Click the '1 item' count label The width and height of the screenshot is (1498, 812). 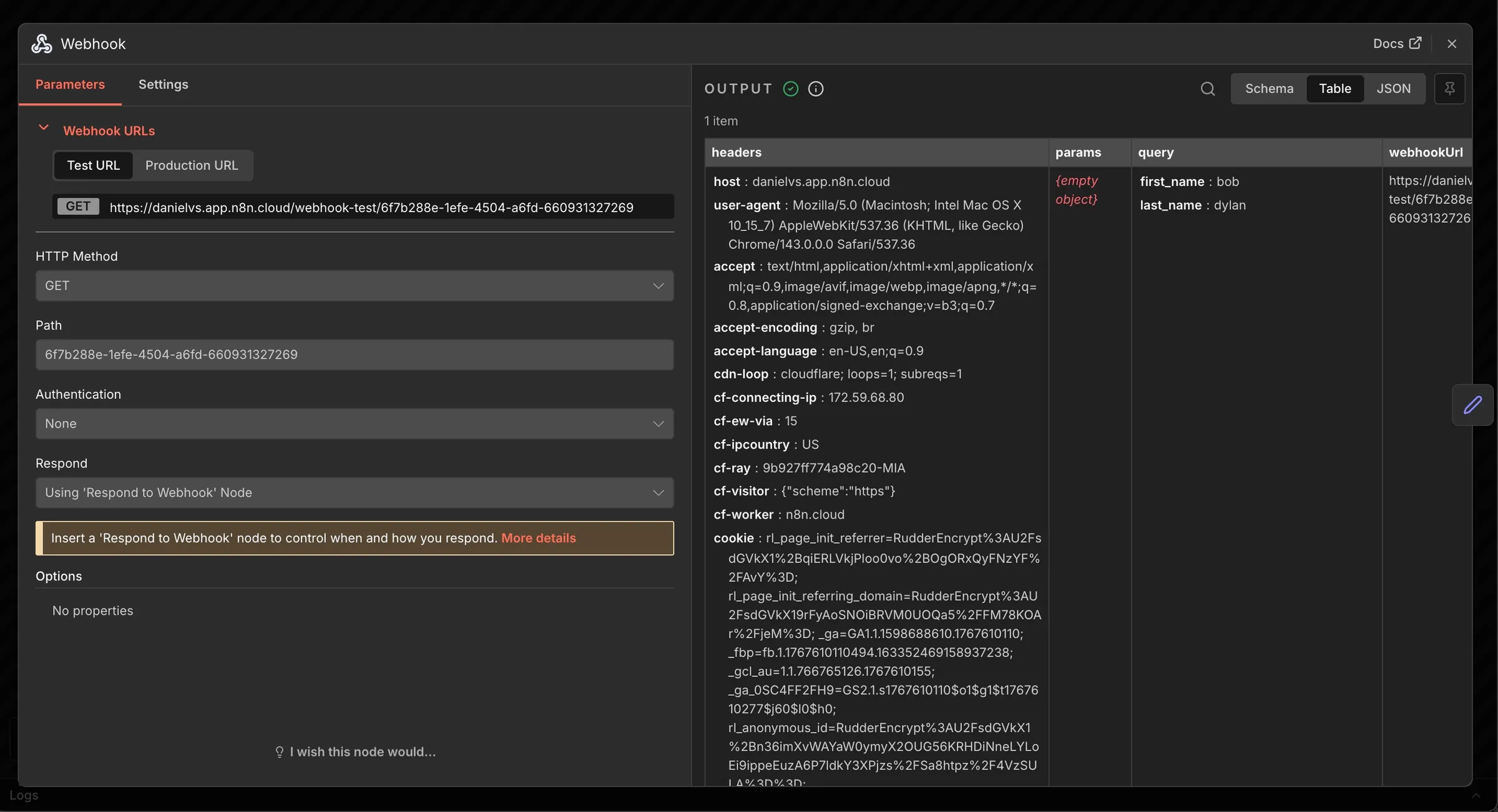[720, 121]
